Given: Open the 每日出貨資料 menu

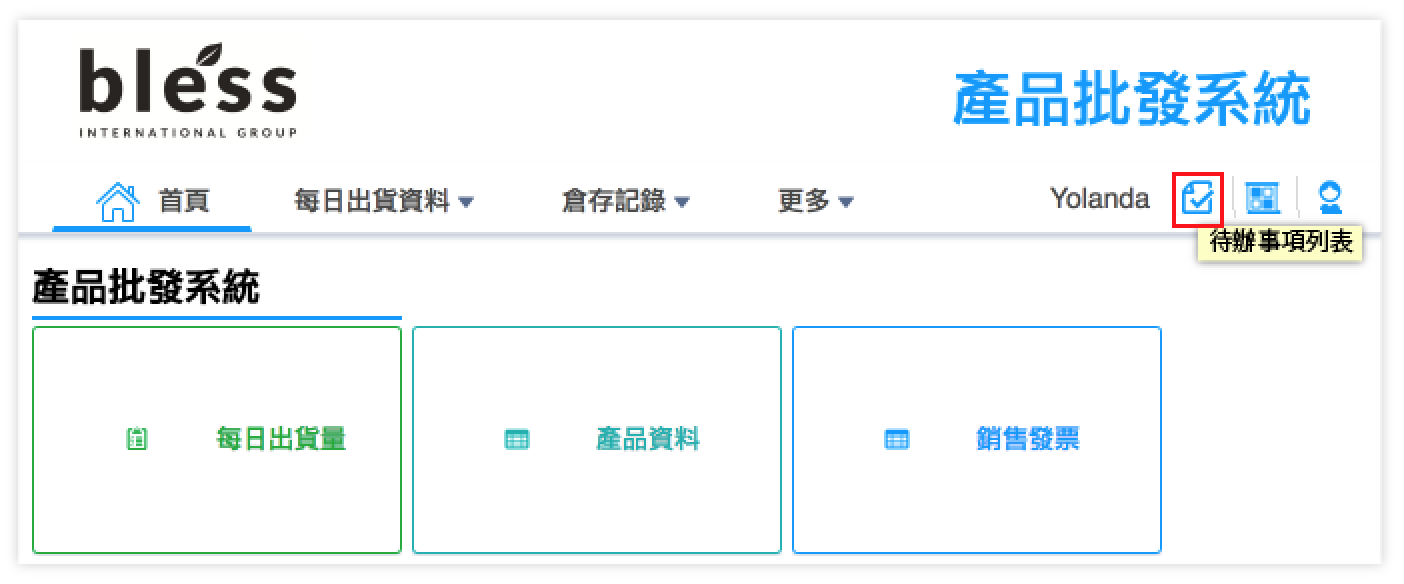Looking at the screenshot, I should (x=383, y=201).
